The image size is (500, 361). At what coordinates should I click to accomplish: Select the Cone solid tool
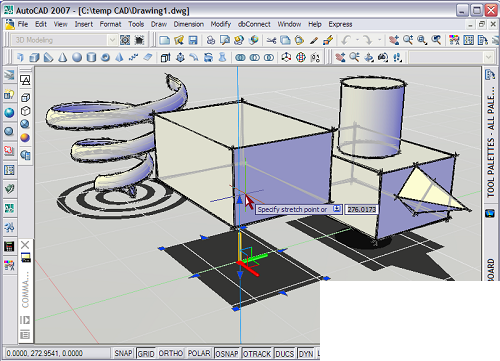[62, 57]
